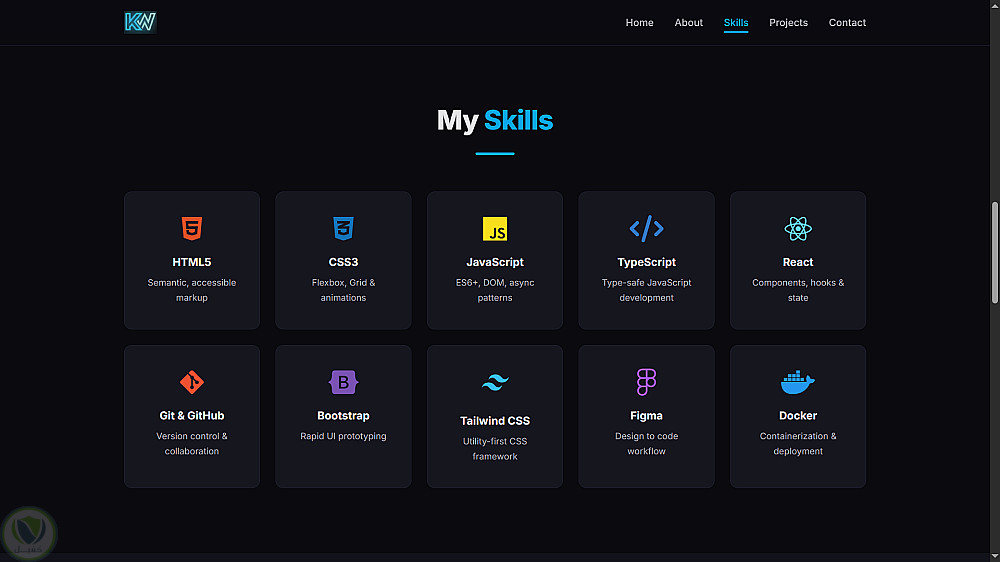Select the Git & GitHub card title
Image resolution: width=1000 pixels, height=562 pixels.
191,415
